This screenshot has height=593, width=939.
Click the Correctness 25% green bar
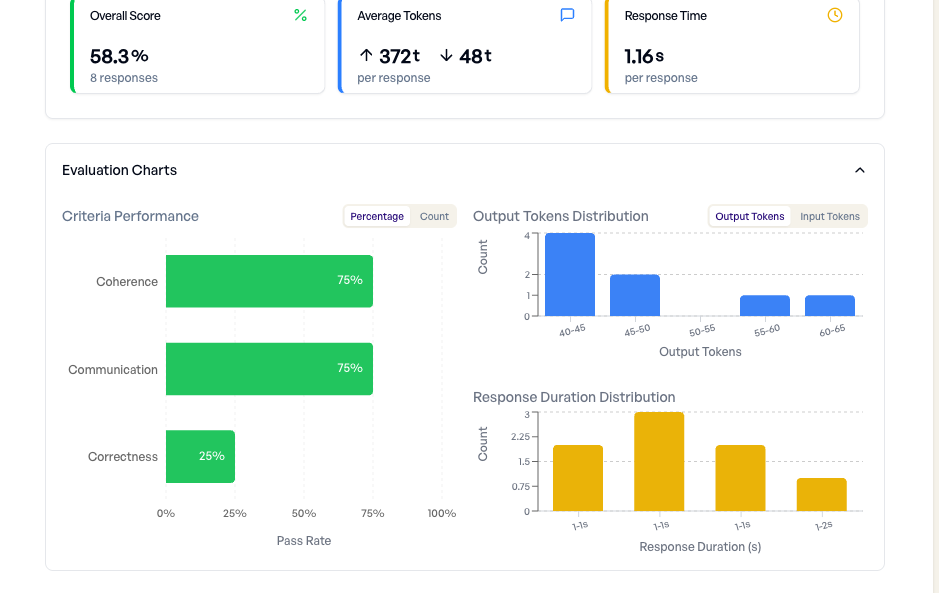click(200, 456)
